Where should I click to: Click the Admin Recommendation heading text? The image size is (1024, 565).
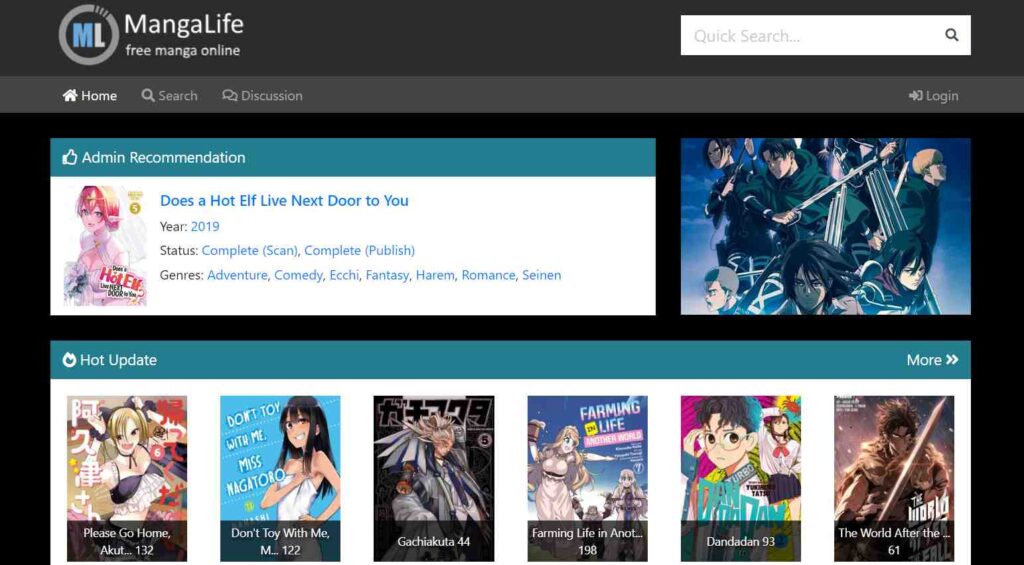(x=163, y=157)
